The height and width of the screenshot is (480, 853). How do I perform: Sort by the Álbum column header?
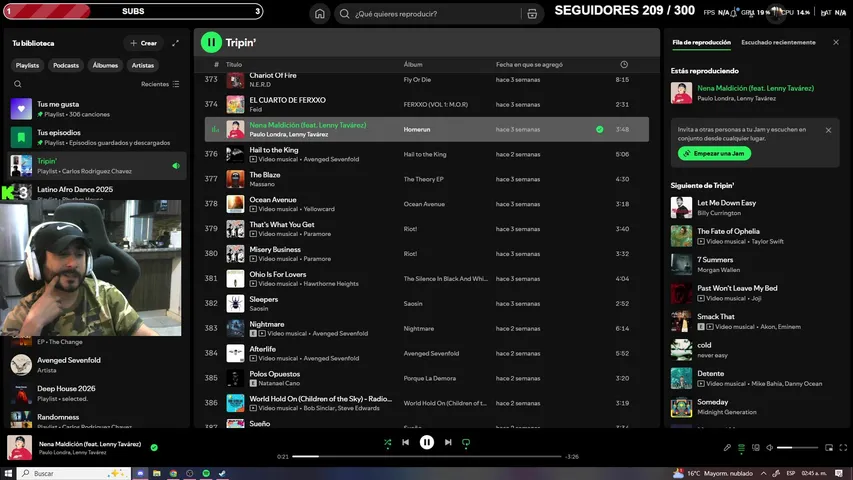(x=413, y=64)
